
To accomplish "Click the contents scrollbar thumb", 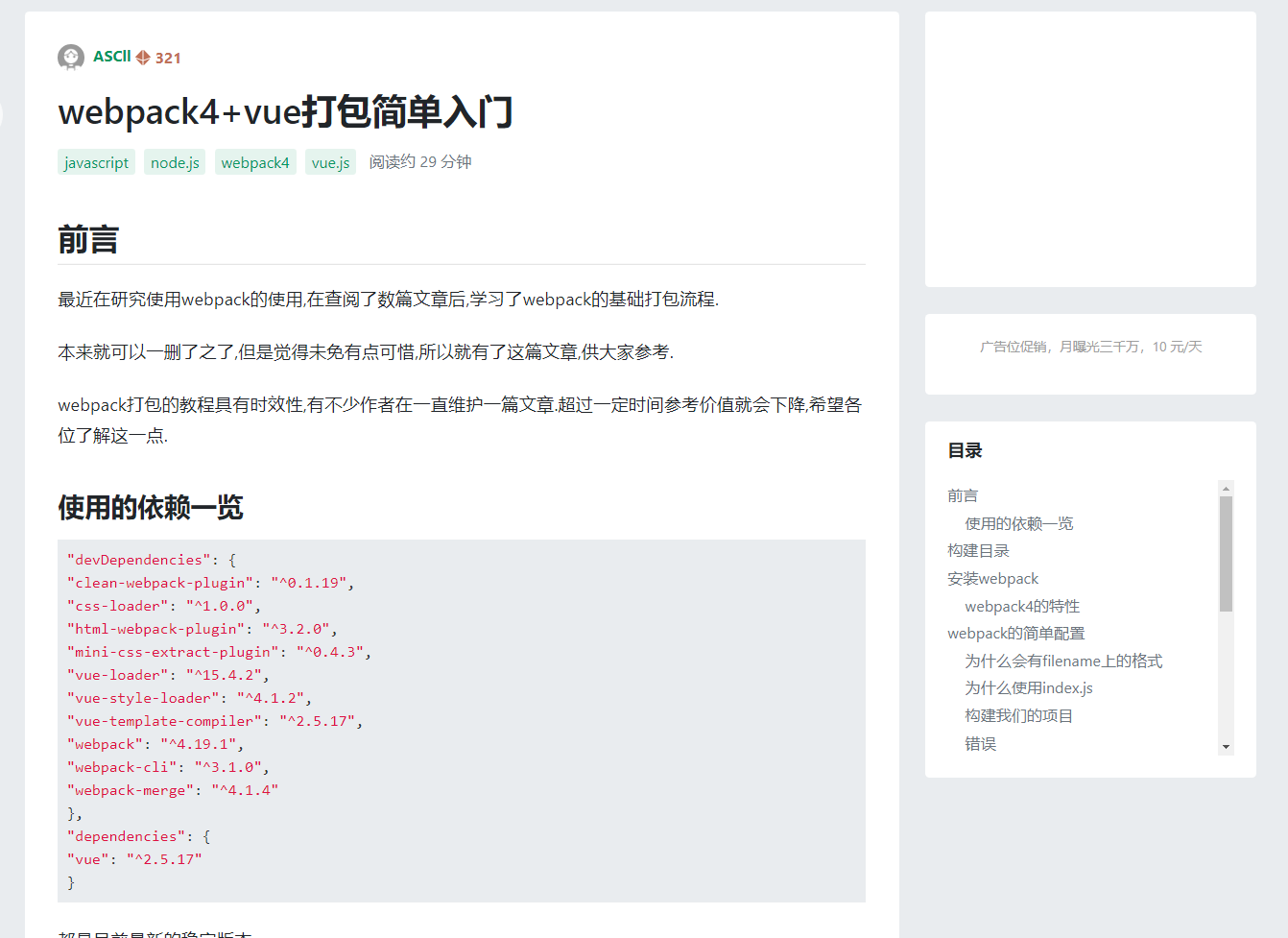I will pyautogui.click(x=1226, y=554).
